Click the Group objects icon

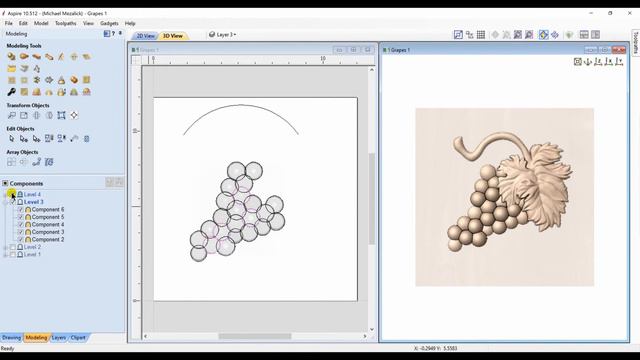coord(49,139)
